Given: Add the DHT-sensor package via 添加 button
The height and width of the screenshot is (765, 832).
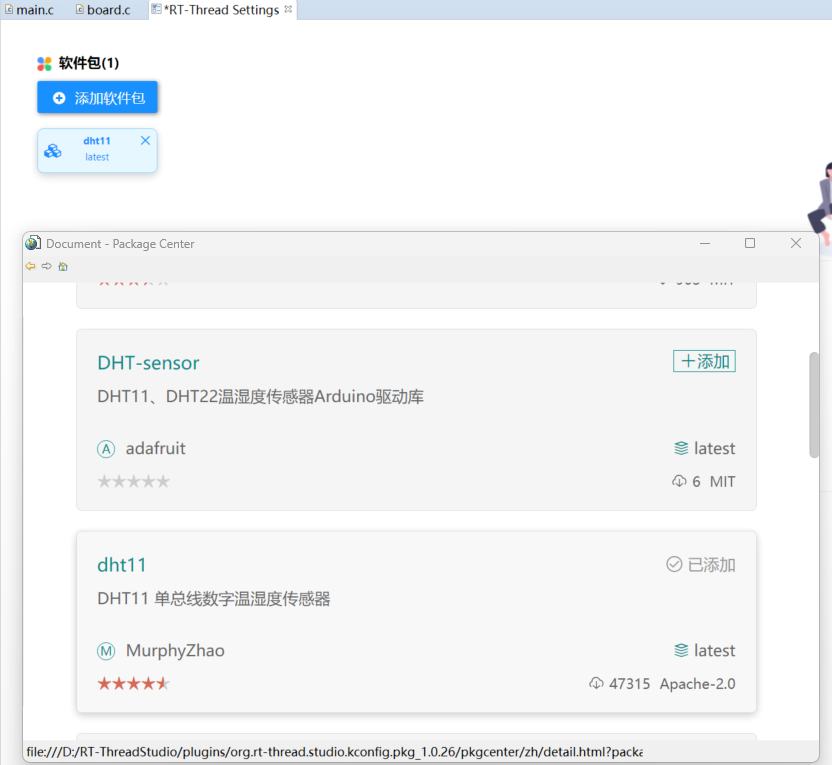Looking at the screenshot, I should [x=704, y=361].
